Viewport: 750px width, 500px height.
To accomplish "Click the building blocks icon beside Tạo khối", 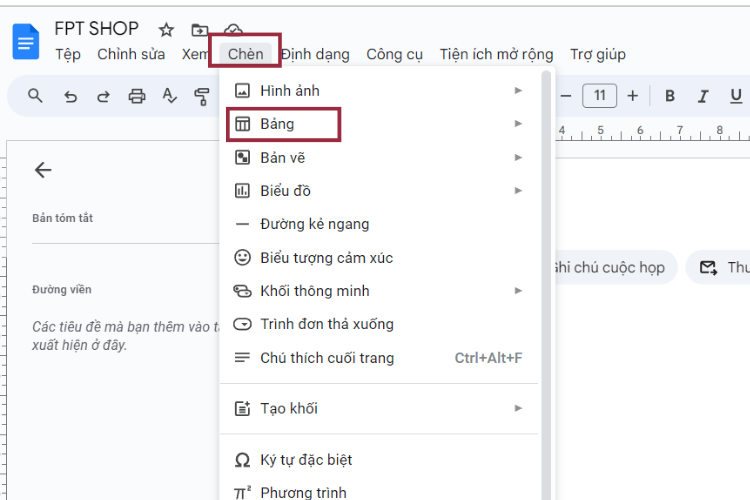I will tap(242, 409).
